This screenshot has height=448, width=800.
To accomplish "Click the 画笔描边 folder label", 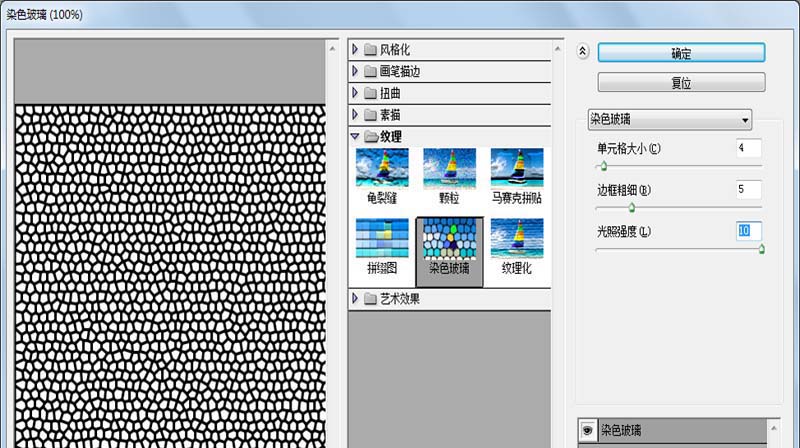I will [x=399, y=71].
